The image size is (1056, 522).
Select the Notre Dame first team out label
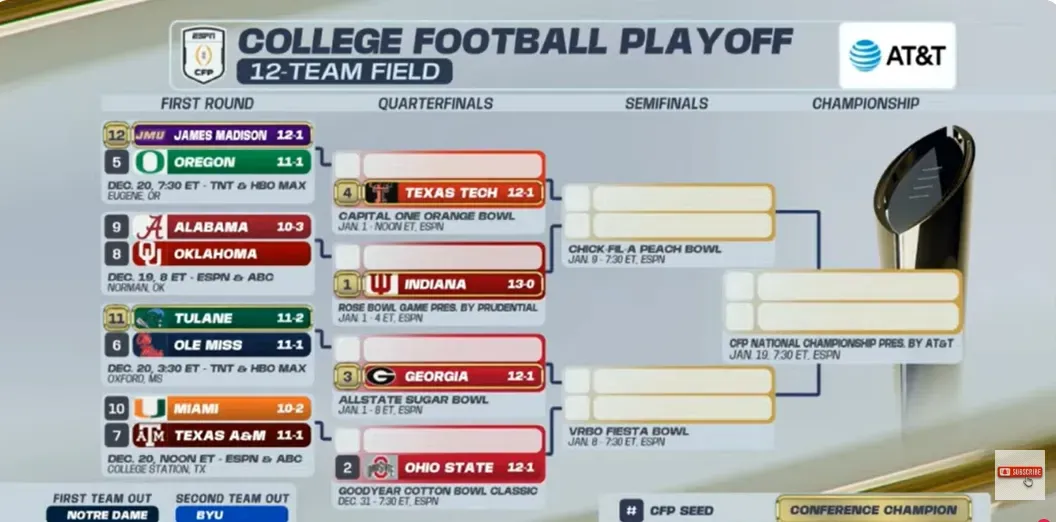102,514
